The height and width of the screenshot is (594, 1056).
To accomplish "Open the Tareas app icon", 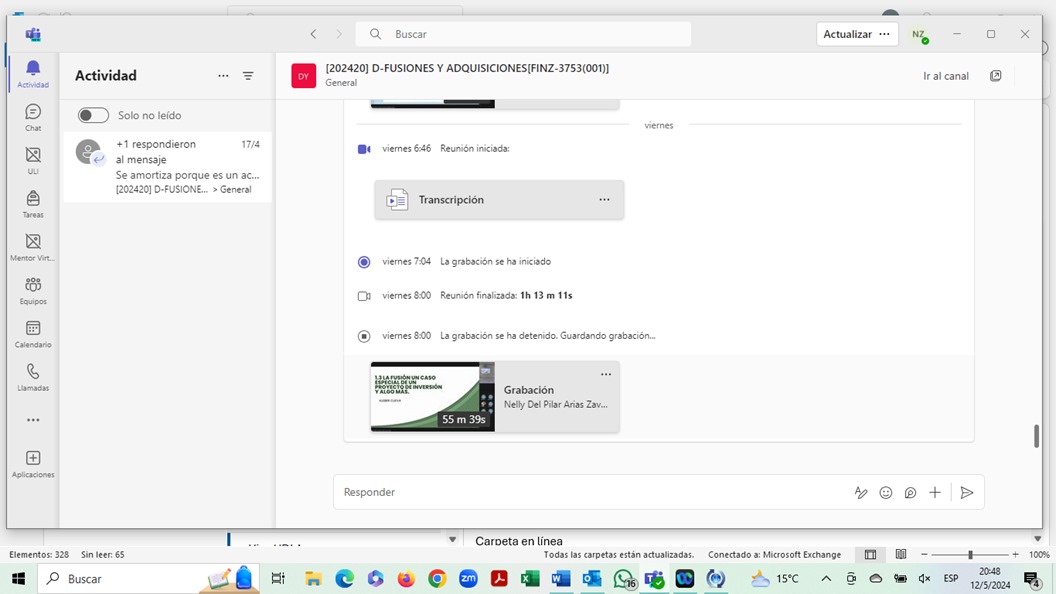I will pos(33,203).
